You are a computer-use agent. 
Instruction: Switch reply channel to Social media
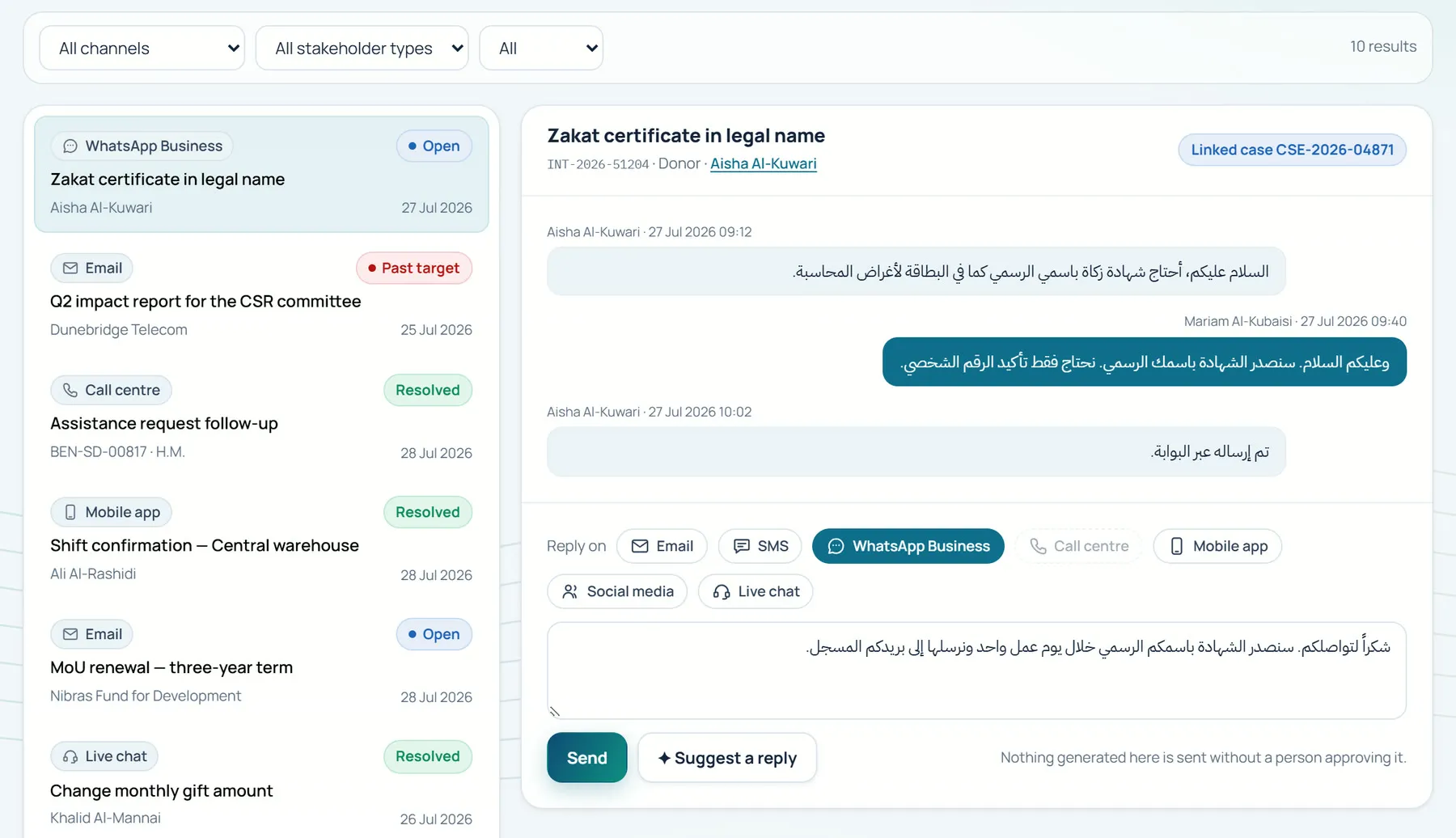click(617, 592)
